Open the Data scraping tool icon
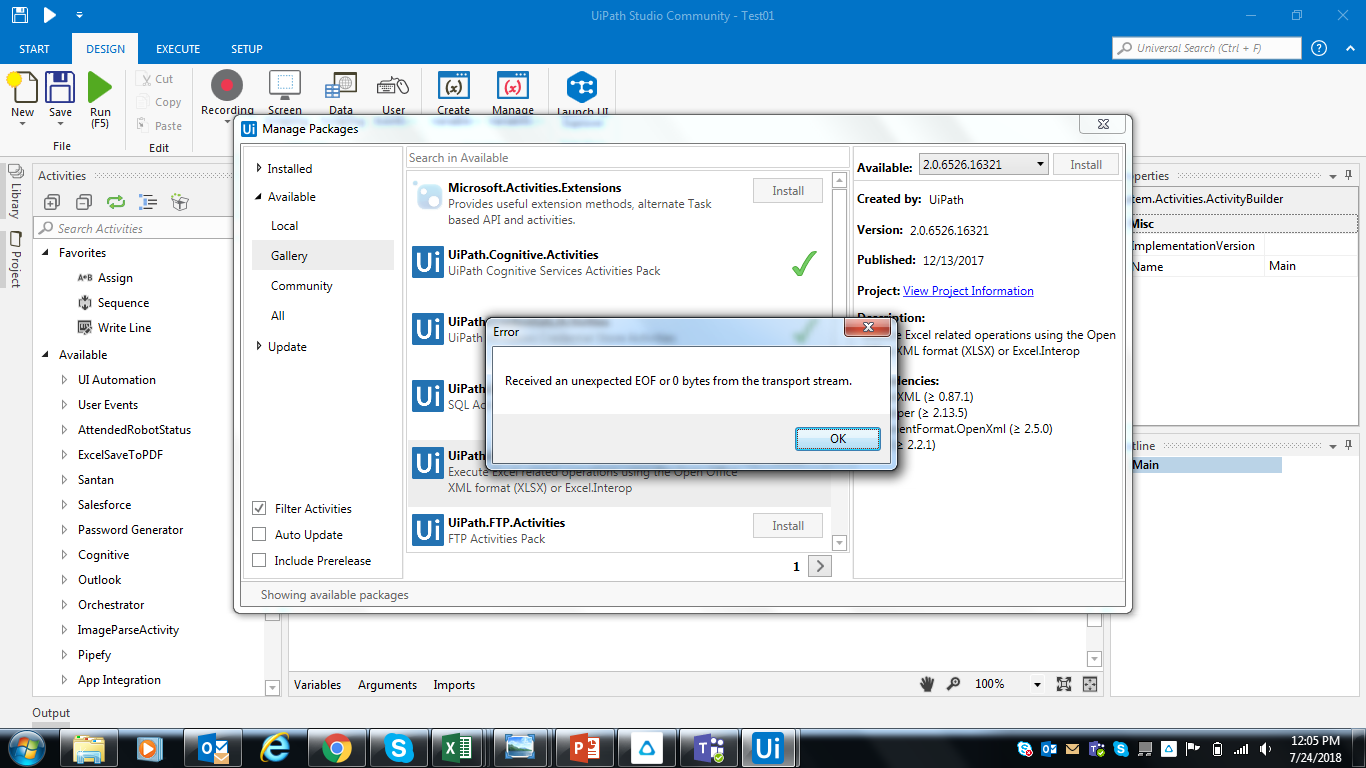Screen dimensions: 1366x768 (341, 86)
